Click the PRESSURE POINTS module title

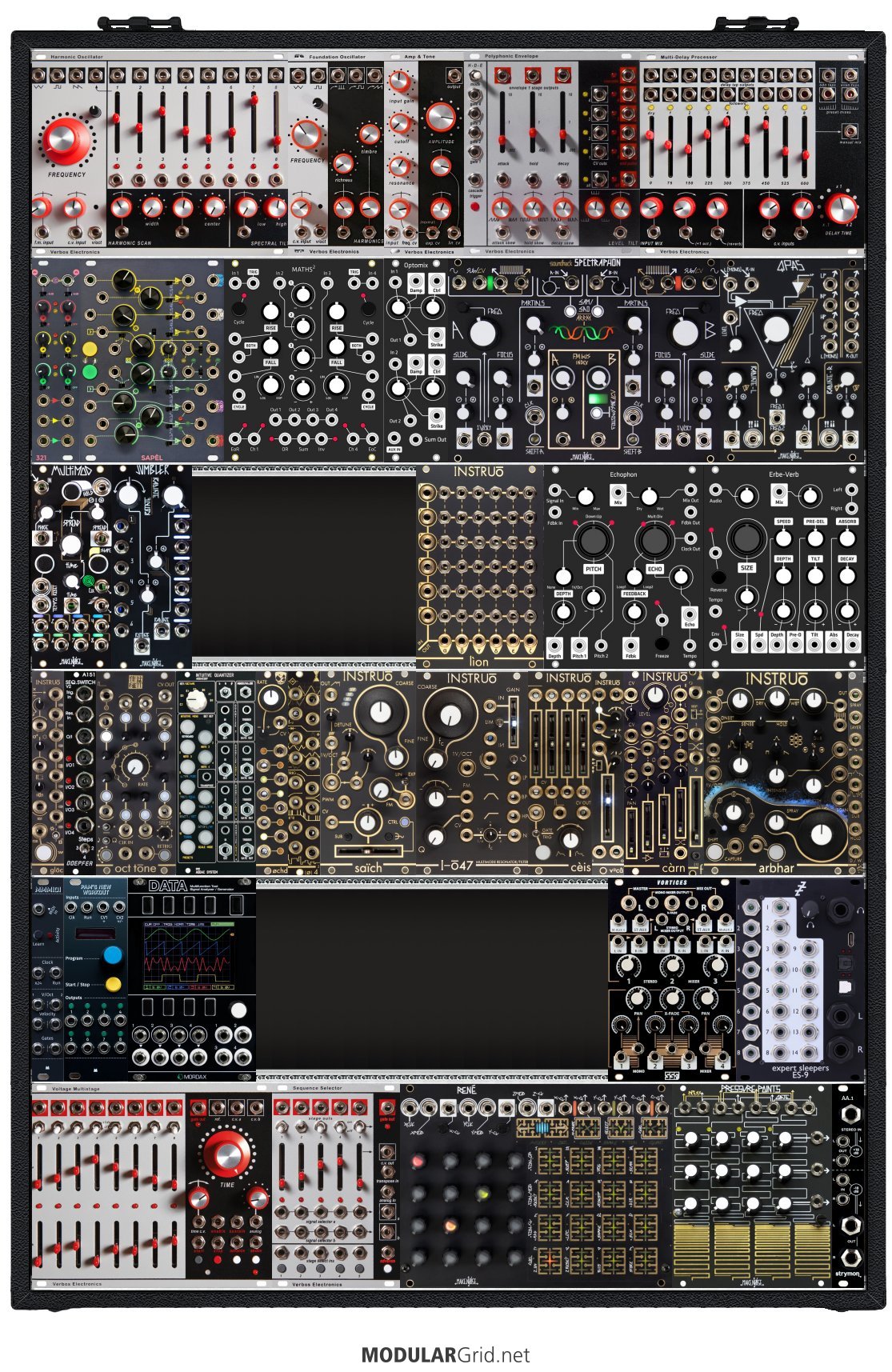tap(750, 1090)
